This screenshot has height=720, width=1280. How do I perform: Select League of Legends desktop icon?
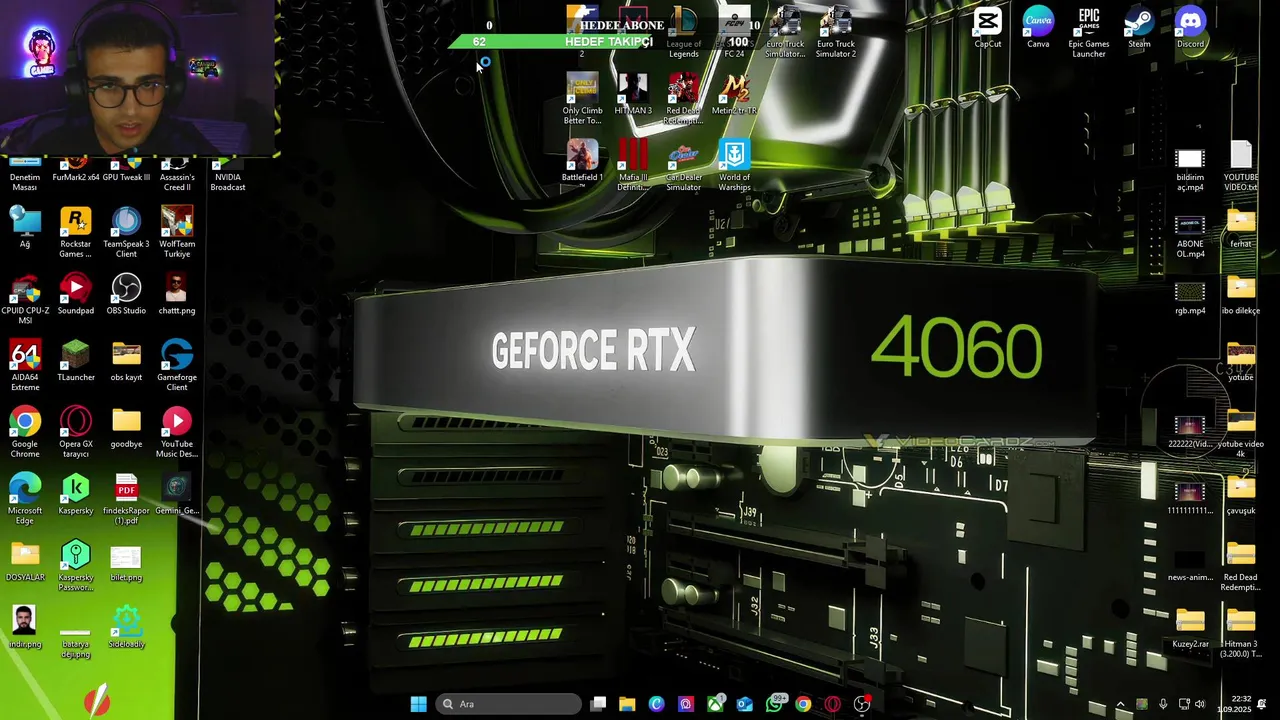point(684,32)
